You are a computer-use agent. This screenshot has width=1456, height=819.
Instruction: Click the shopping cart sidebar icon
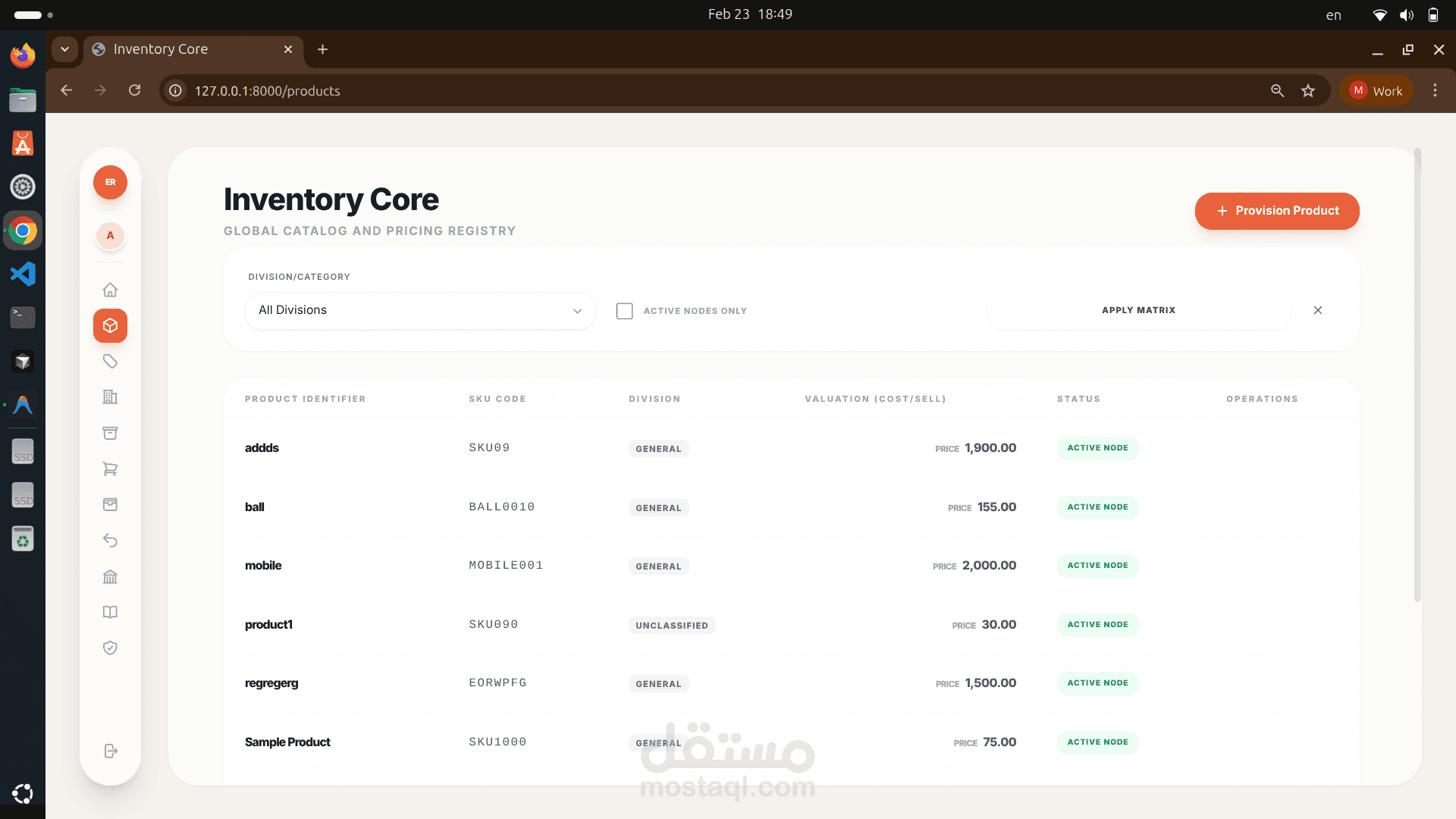tap(110, 469)
